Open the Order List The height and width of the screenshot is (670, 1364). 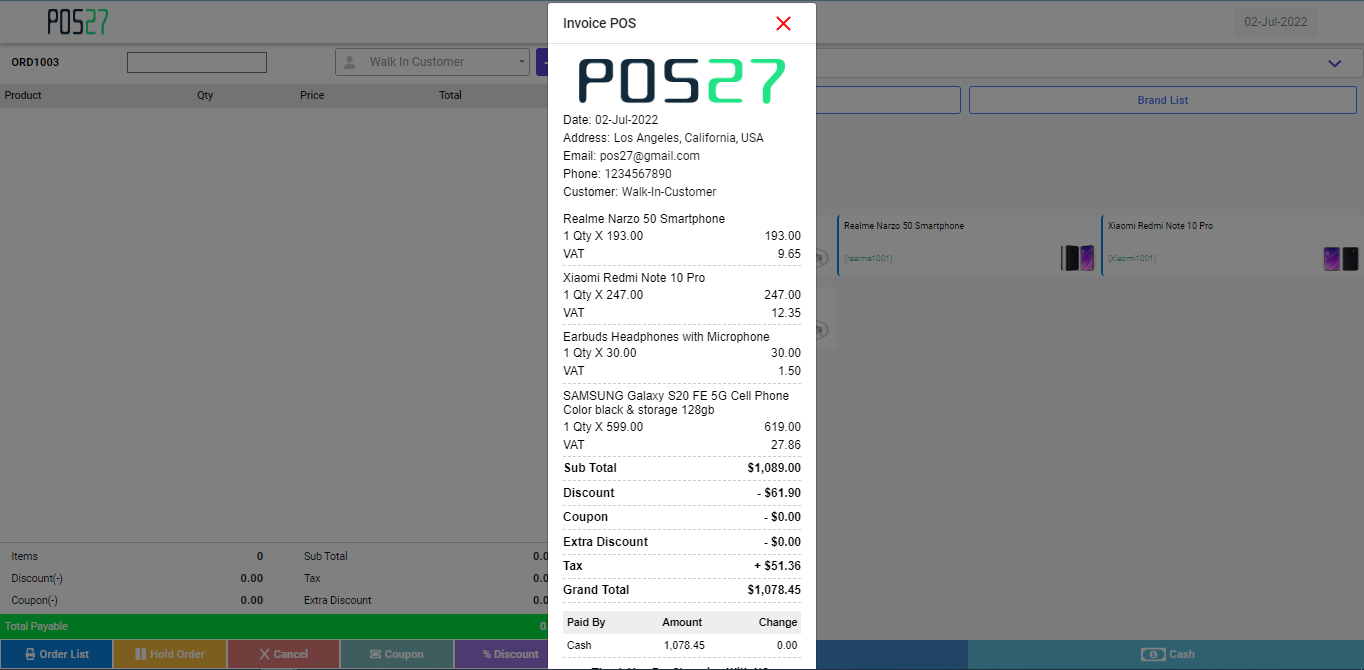pos(57,654)
